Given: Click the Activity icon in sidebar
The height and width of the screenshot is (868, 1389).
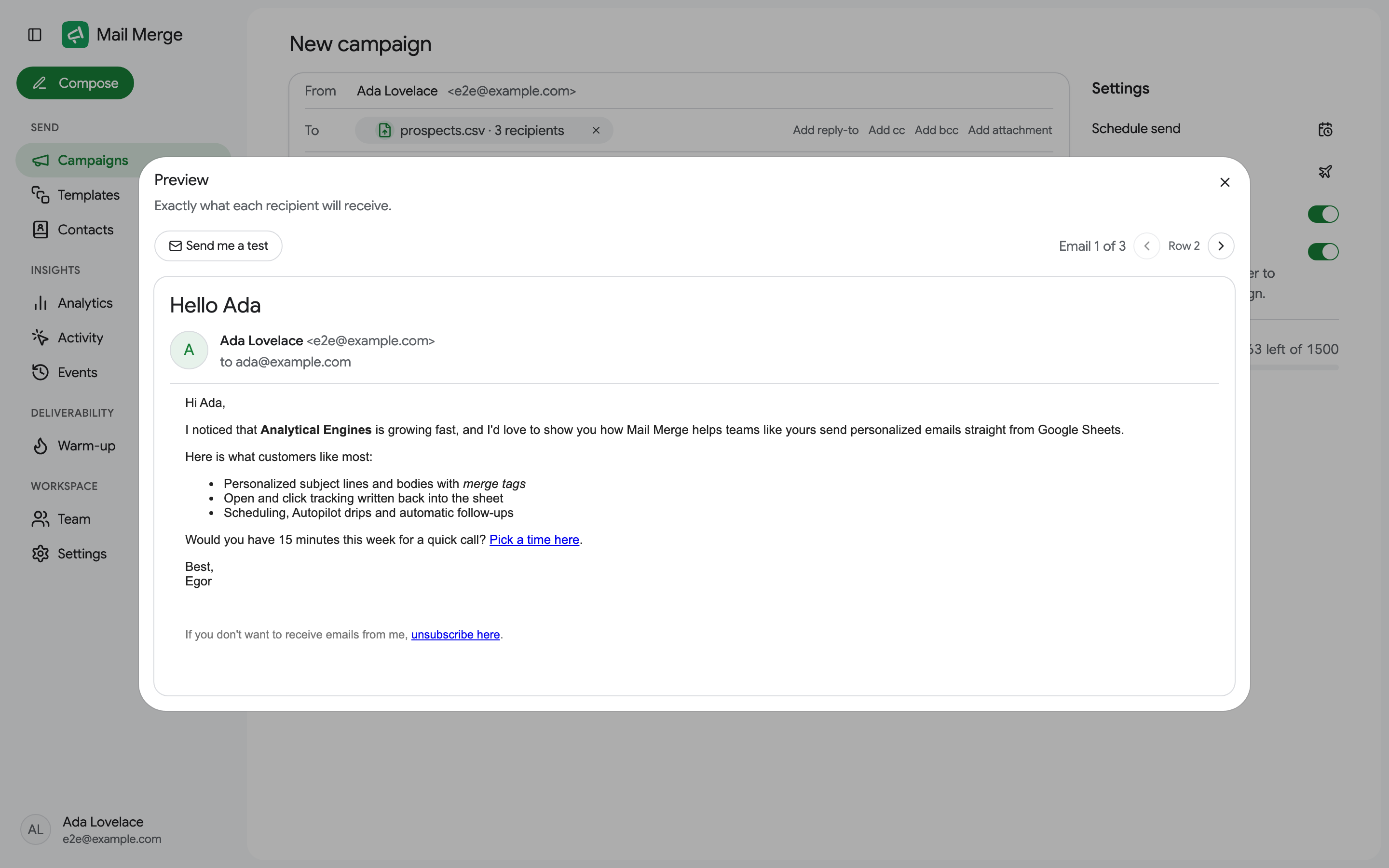Looking at the screenshot, I should click(40, 338).
